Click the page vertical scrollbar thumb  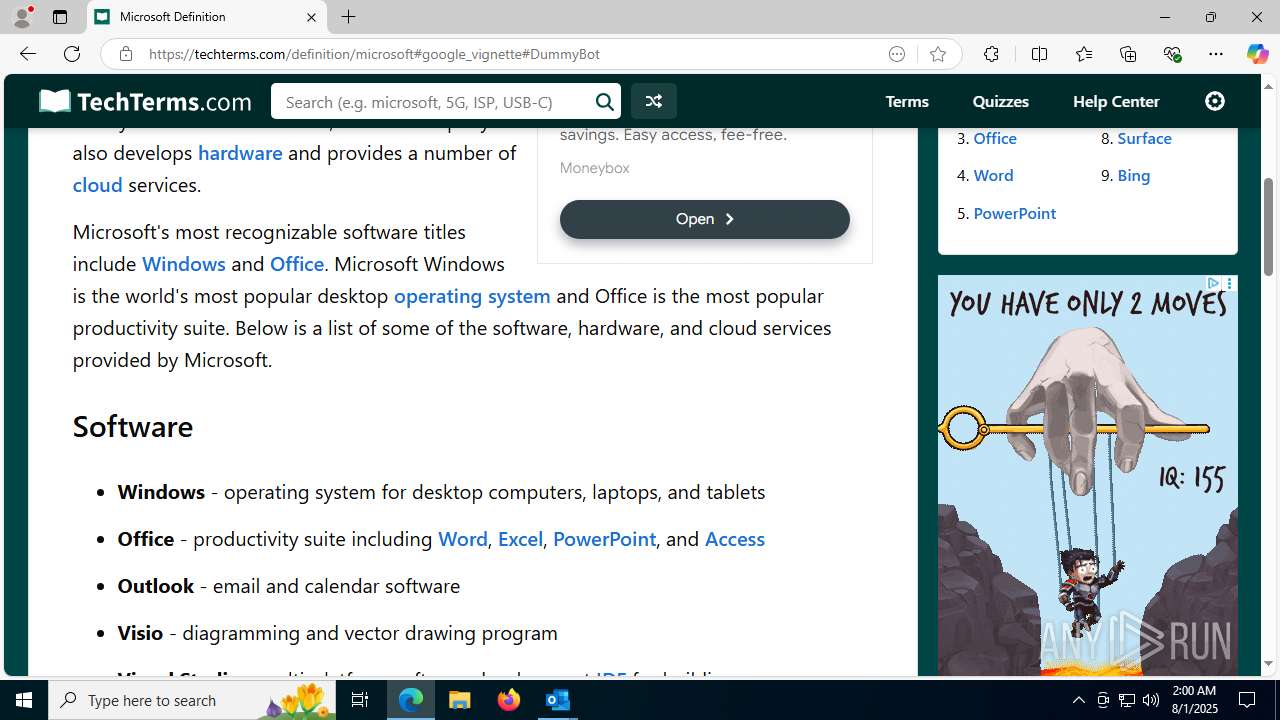click(1269, 227)
